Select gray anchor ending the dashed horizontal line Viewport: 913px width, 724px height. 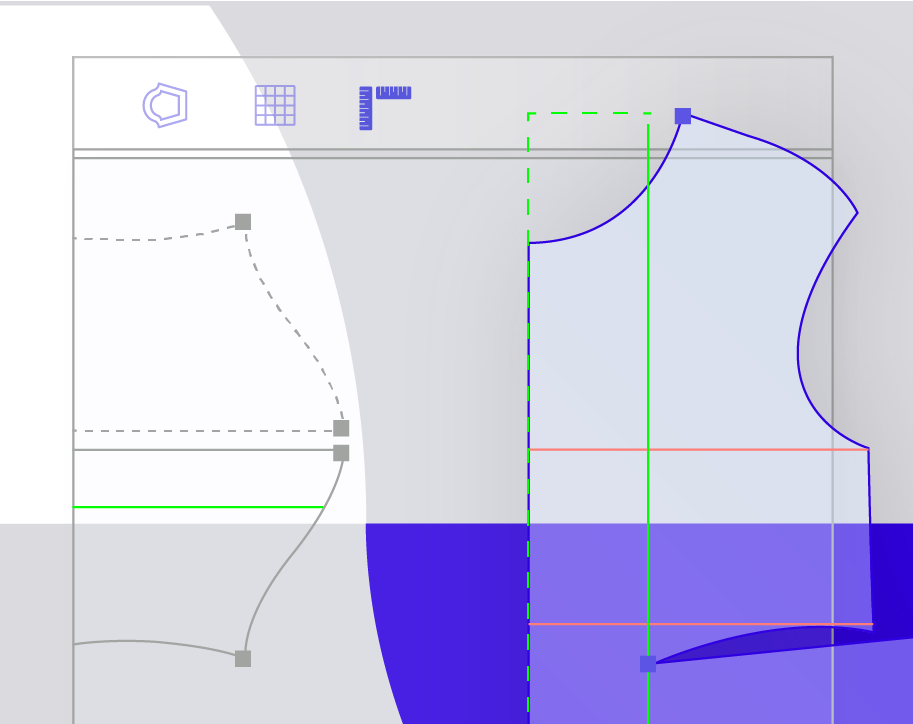341,429
